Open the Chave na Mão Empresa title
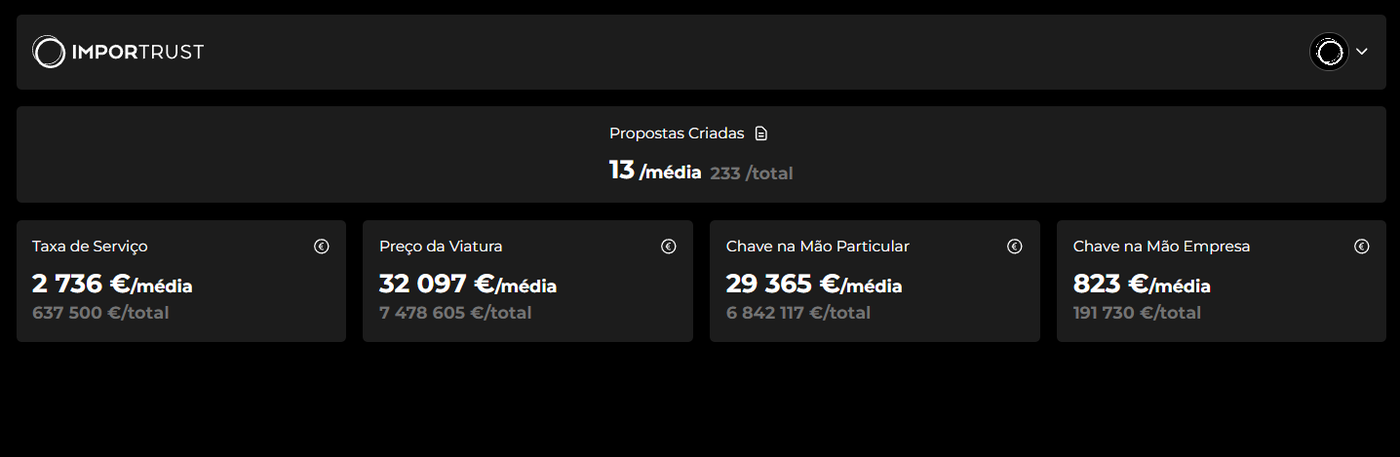The height and width of the screenshot is (457, 1400). point(1161,246)
